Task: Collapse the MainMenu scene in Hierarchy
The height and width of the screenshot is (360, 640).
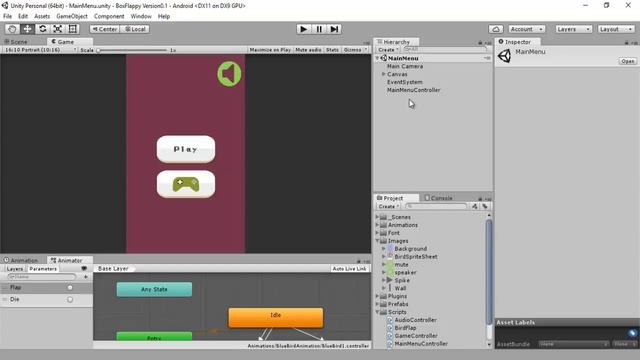Action: (378, 58)
